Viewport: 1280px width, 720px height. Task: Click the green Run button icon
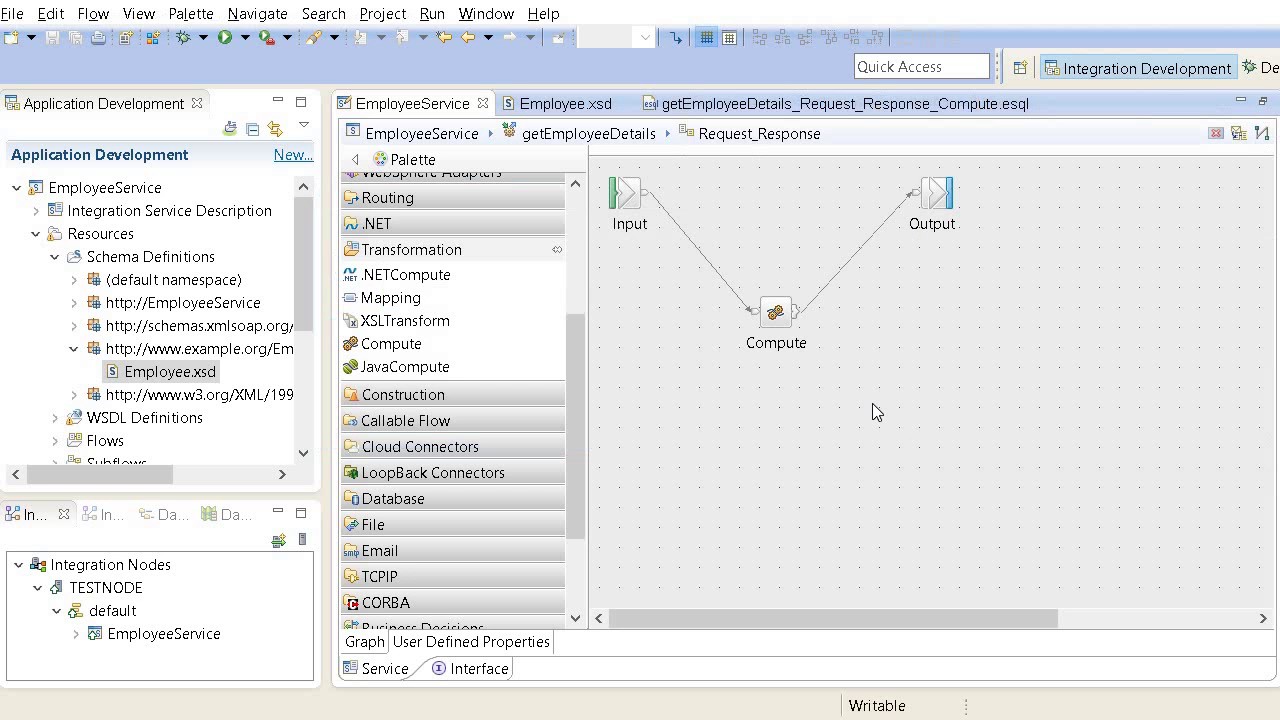(225, 38)
